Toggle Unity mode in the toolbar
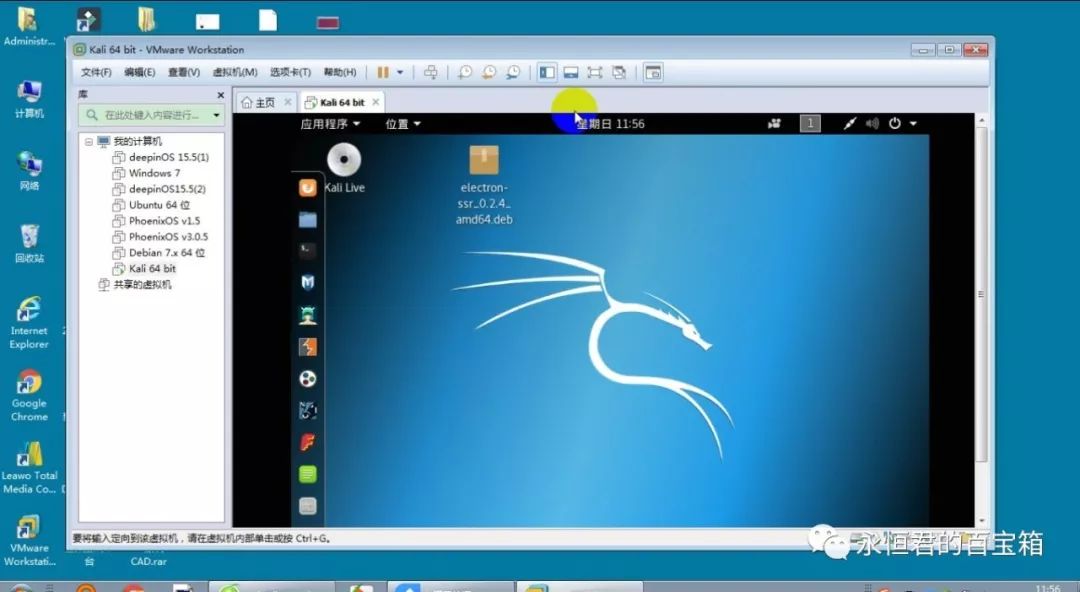 [619, 72]
